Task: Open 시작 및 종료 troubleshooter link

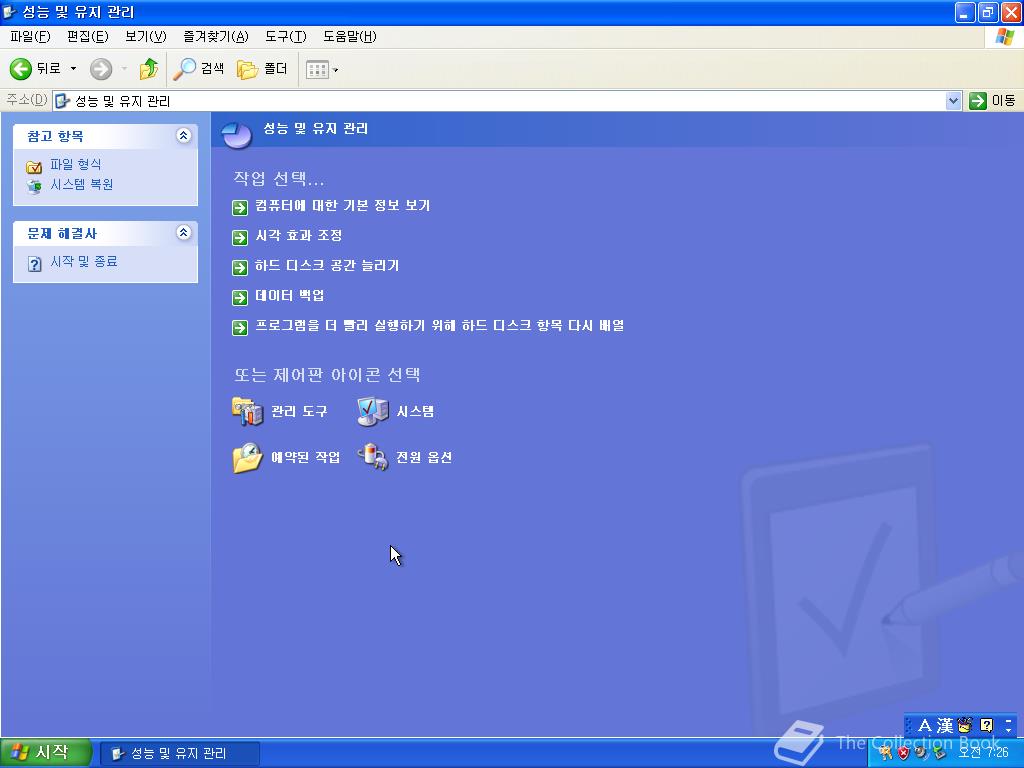Action: click(84, 261)
